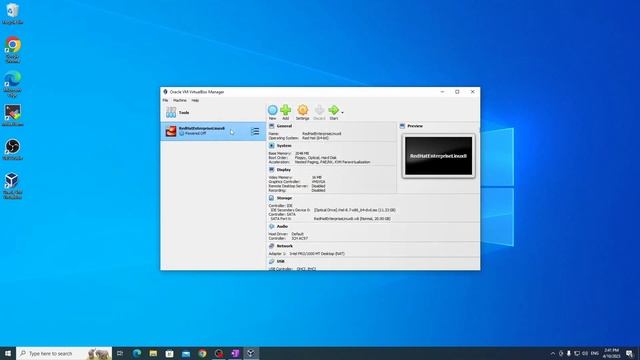Click the Preview monitor icon
Image resolution: width=640 pixels, height=360 pixels.
[402, 126]
